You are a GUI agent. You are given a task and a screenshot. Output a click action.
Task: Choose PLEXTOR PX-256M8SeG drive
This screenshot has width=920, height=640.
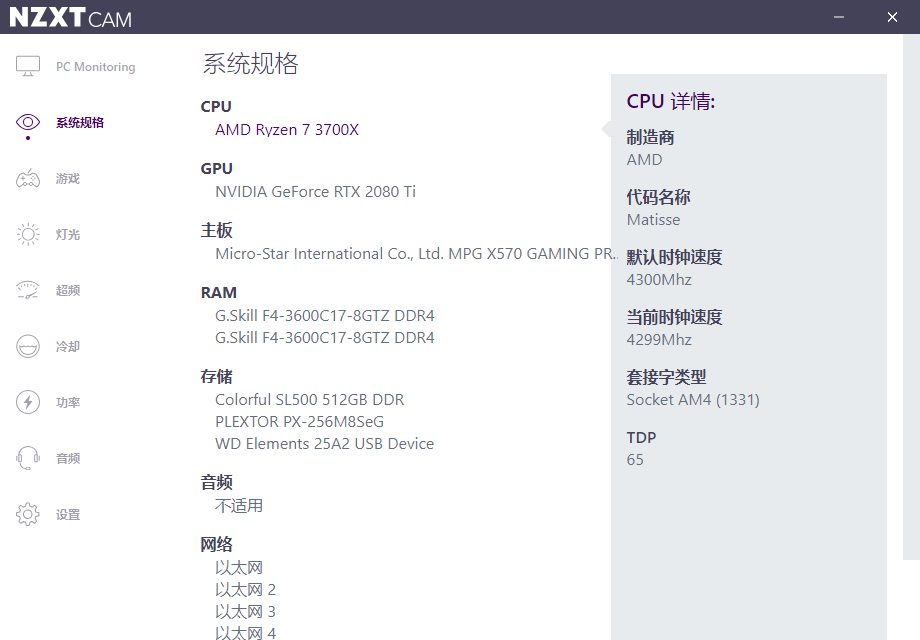pyautogui.click(x=299, y=422)
